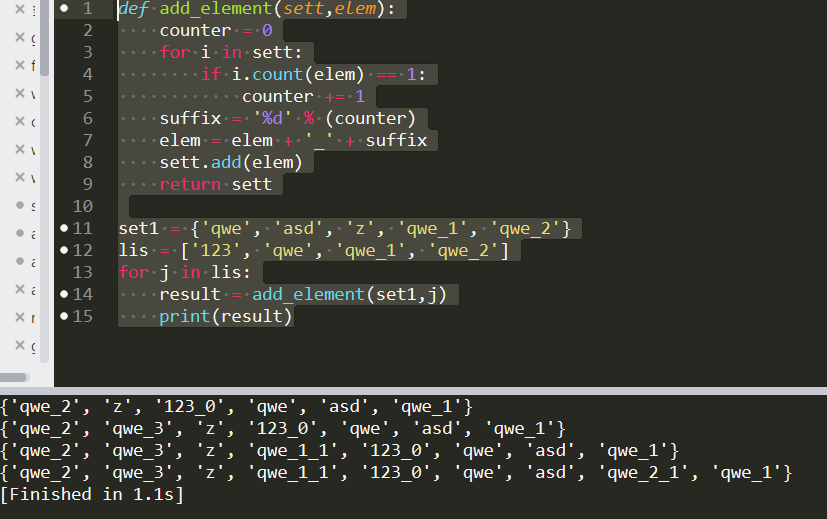Click line number 5 in the gutter
The height and width of the screenshot is (519, 827).
pos(87,96)
